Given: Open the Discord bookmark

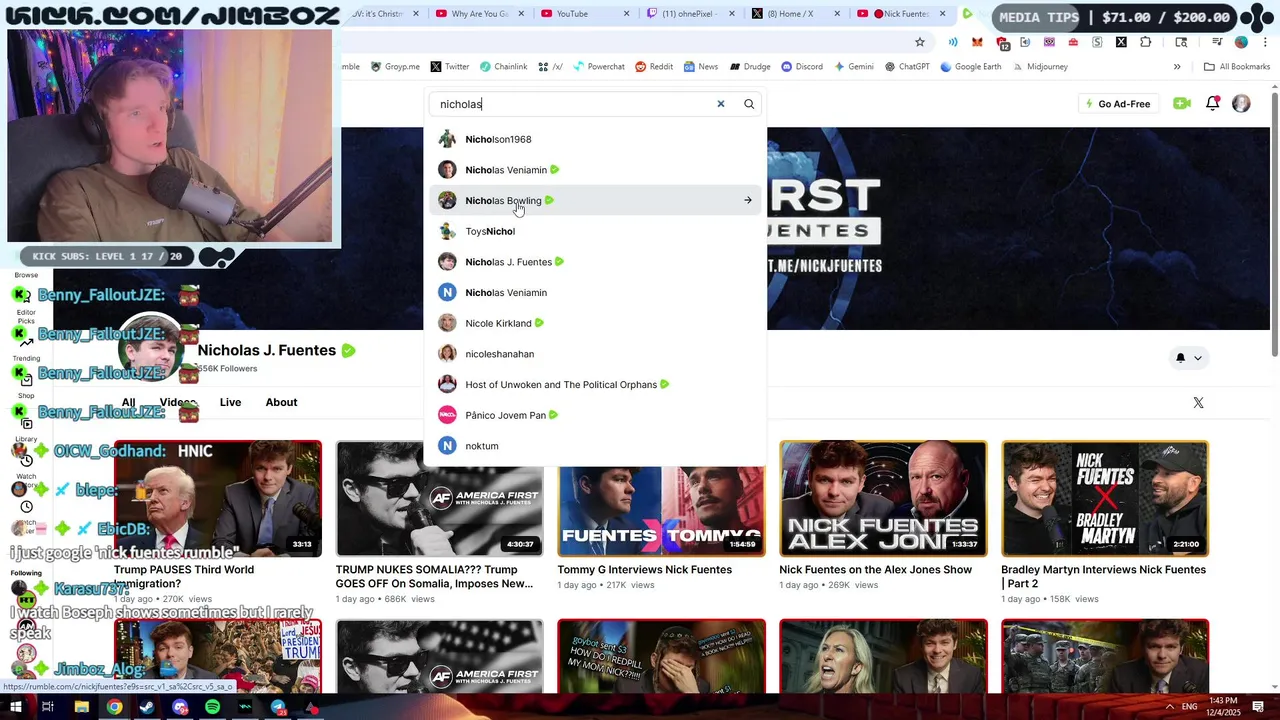Looking at the screenshot, I should click(802, 67).
